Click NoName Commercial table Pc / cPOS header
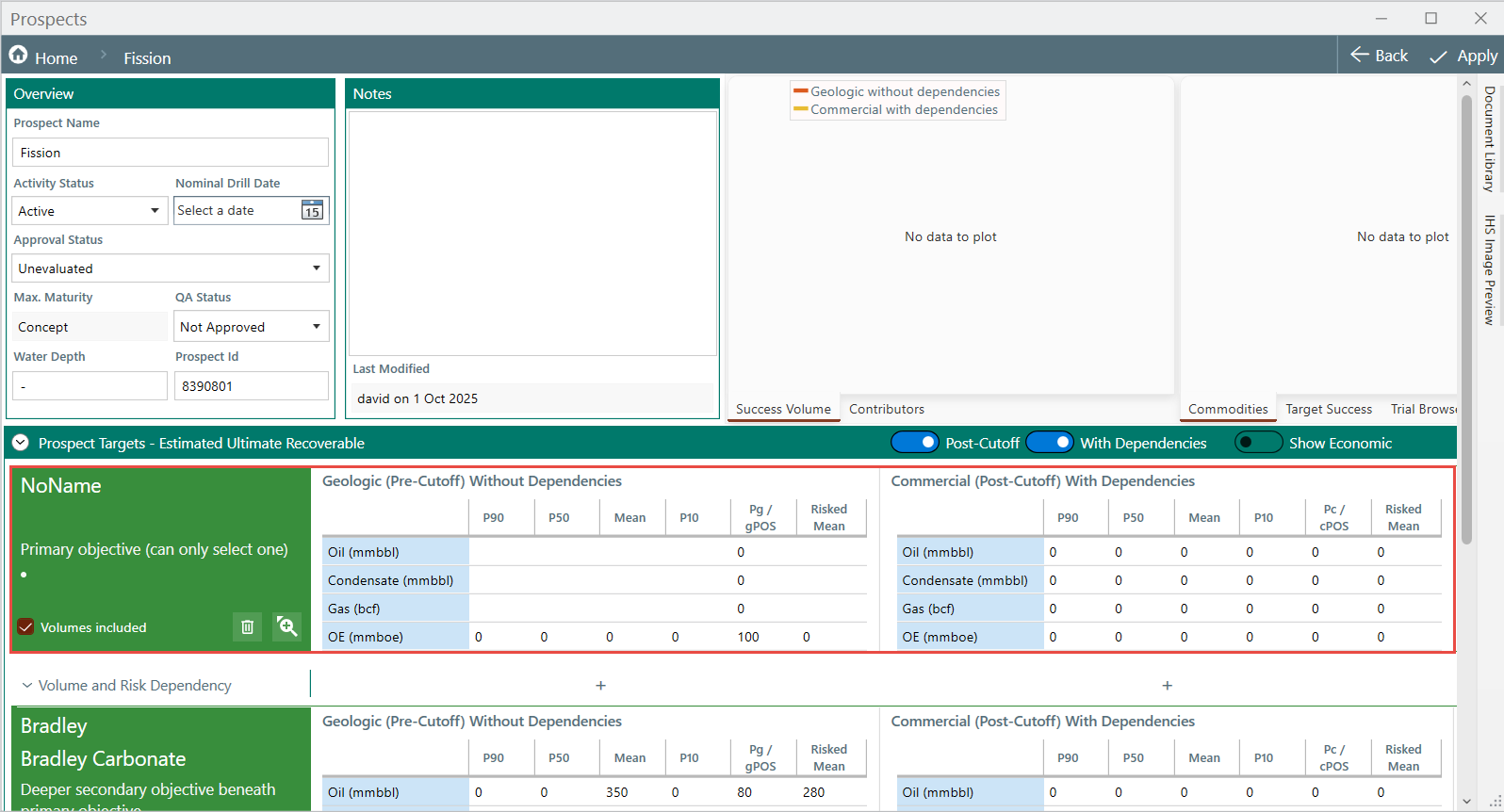 click(x=1334, y=517)
